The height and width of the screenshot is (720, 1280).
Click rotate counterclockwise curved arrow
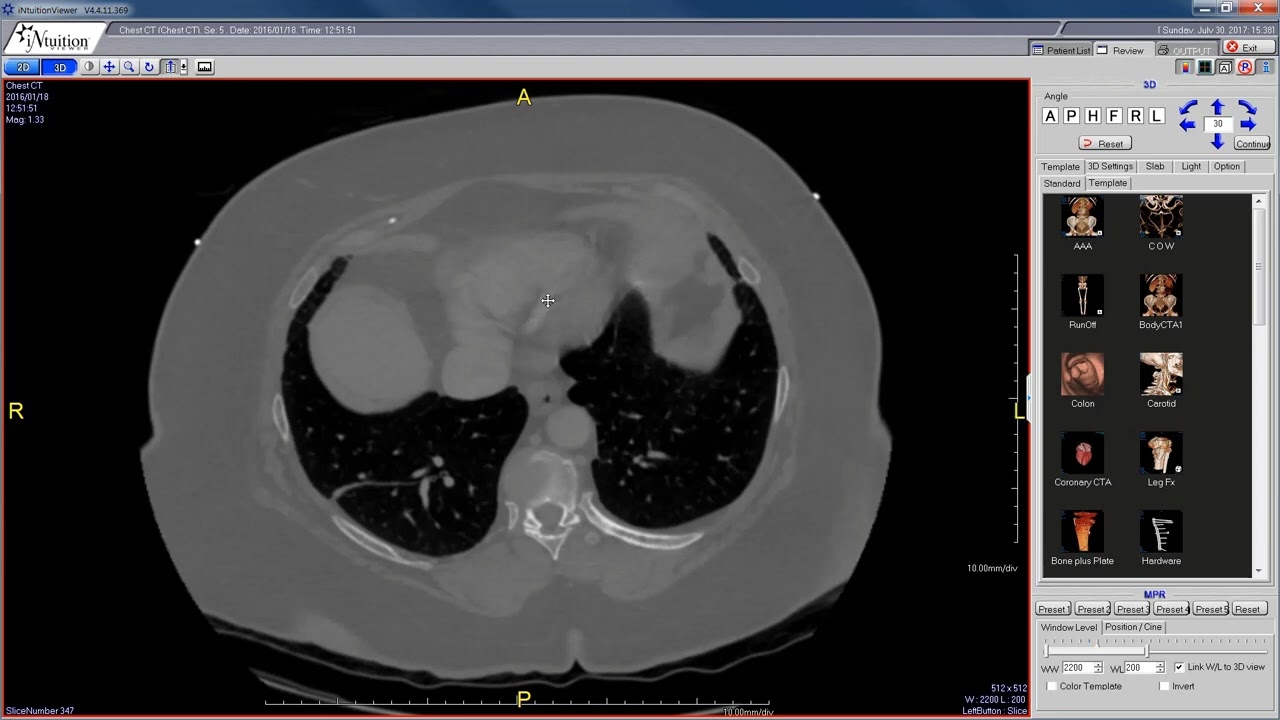pos(1188,107)
